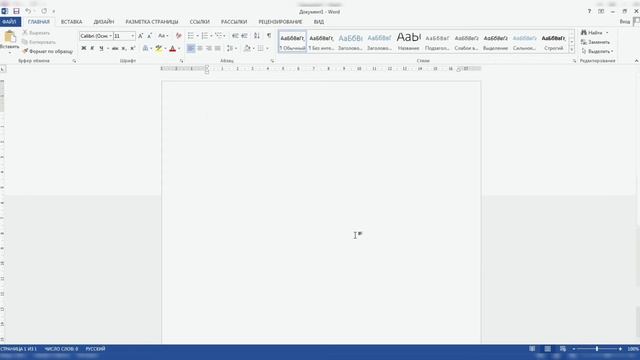Undo the last action
Screen dimensions: 640x360
pyautogui.click(x=28, y=11)
